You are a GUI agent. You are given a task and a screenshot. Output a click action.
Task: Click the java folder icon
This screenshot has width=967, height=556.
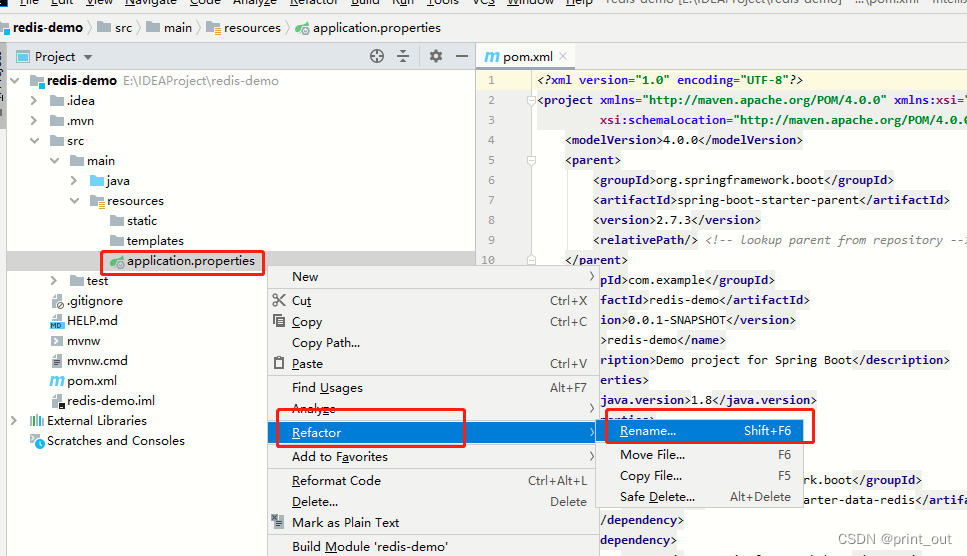[x=97, y=181]
